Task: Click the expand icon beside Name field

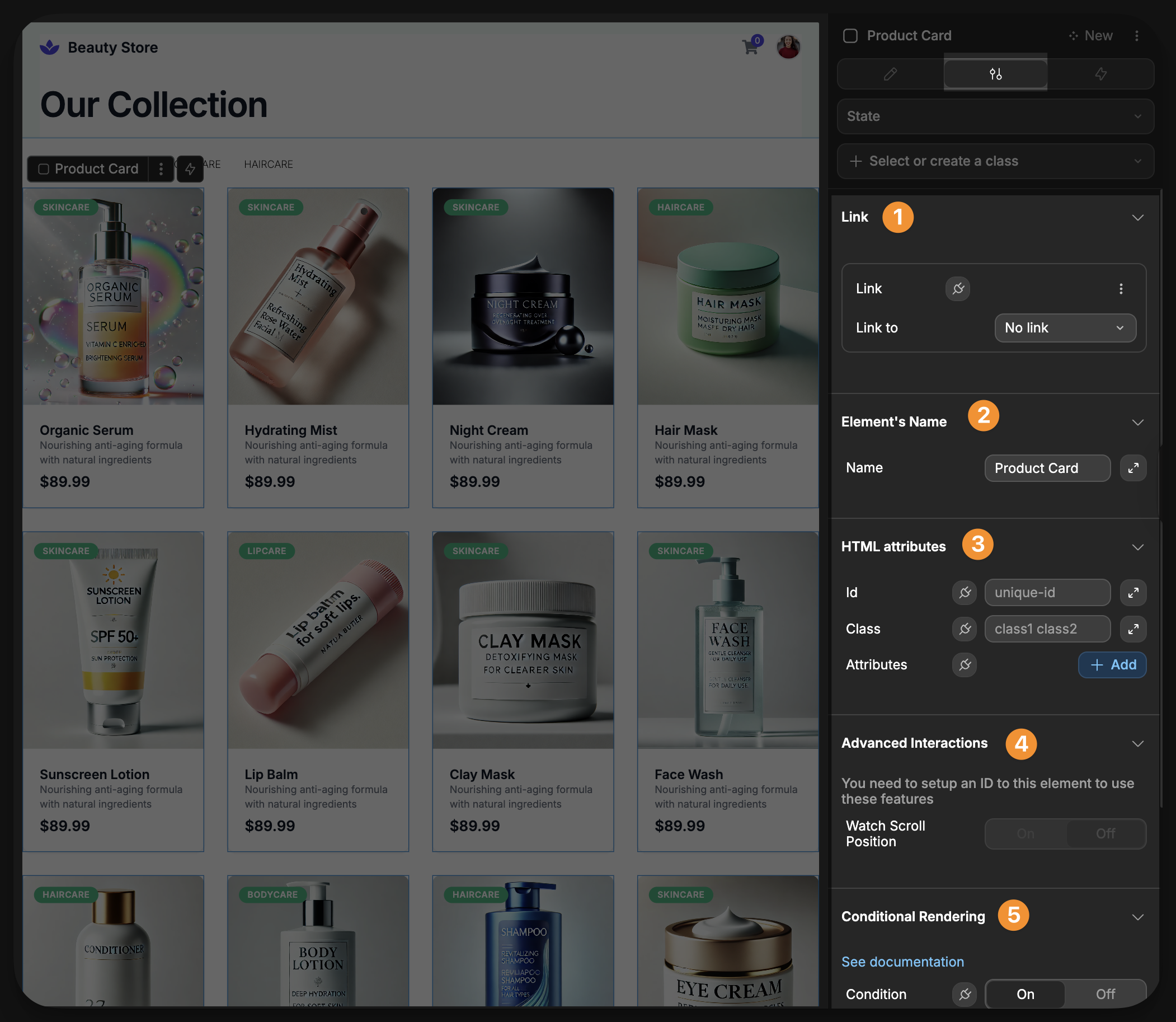Action: [1133, 468]
